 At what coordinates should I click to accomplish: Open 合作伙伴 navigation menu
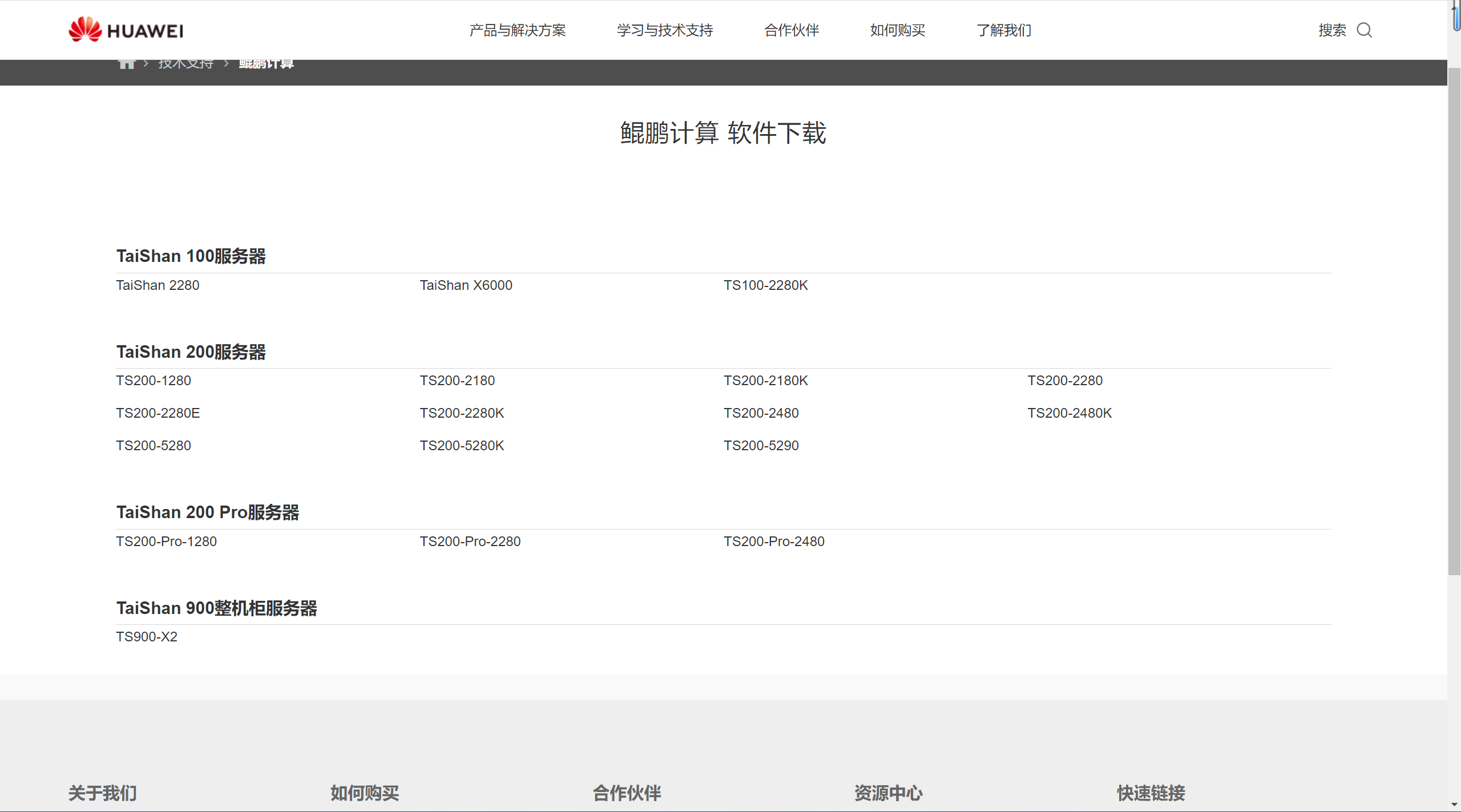pyautogui.click(x=792, y=30)
